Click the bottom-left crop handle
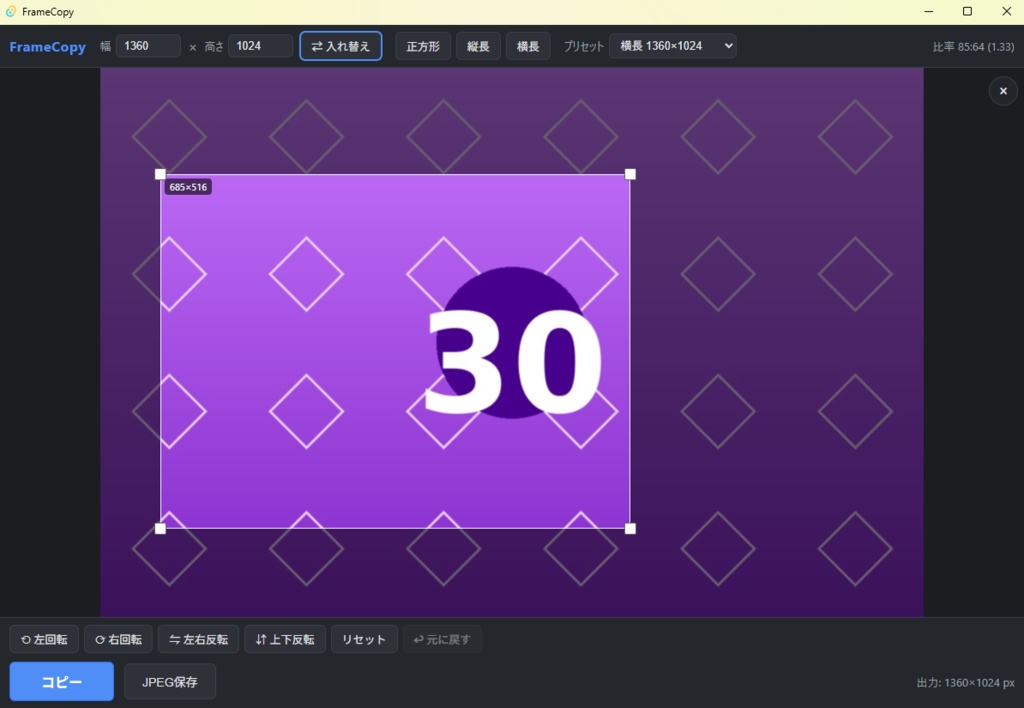This screenshot has height=708, width=1024. point(160,528)
